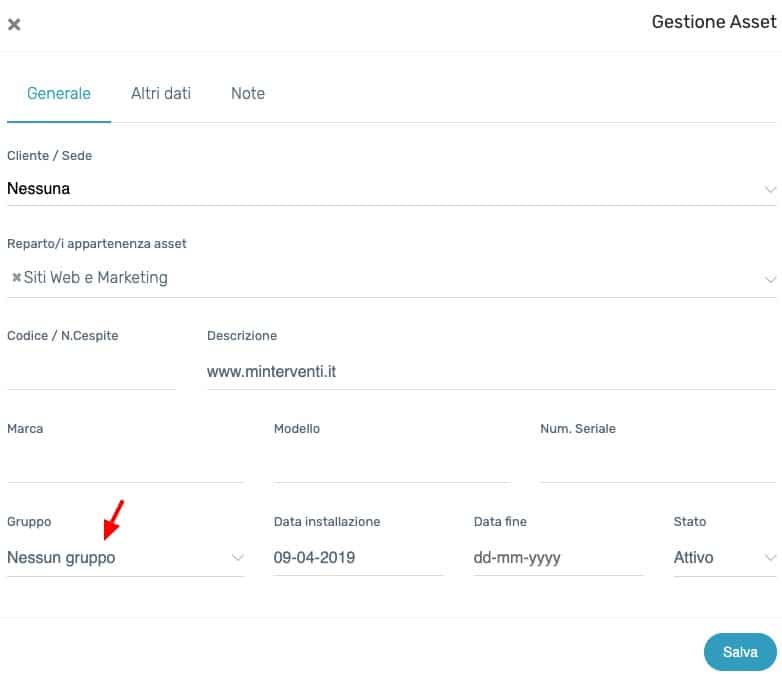Save the asset with the Salva button
The height and width of the screenshot is (674, 782).
tap(740, 652)
